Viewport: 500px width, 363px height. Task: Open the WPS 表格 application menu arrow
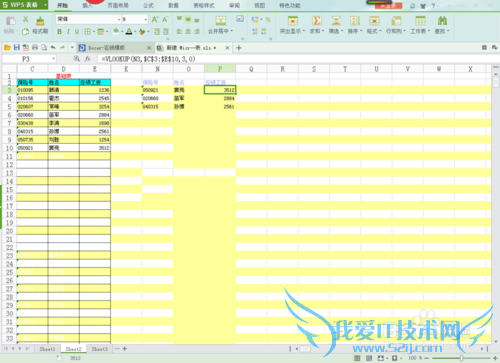point(45,5)
